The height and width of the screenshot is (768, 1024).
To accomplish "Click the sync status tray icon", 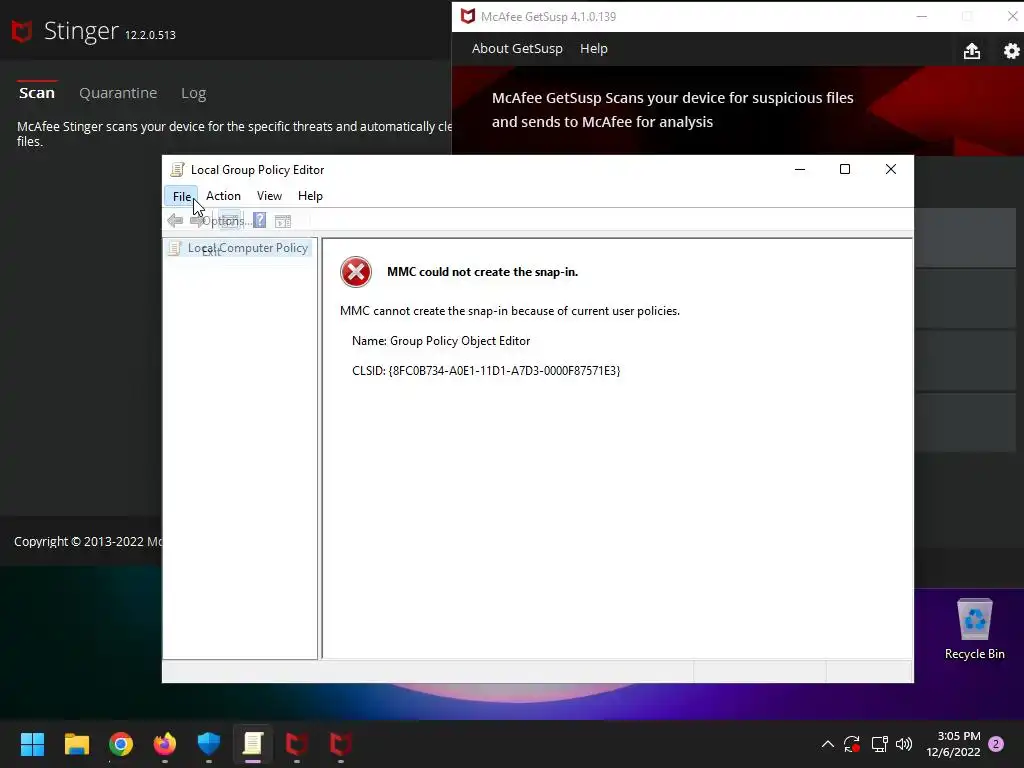I will [x=852, y=744].
